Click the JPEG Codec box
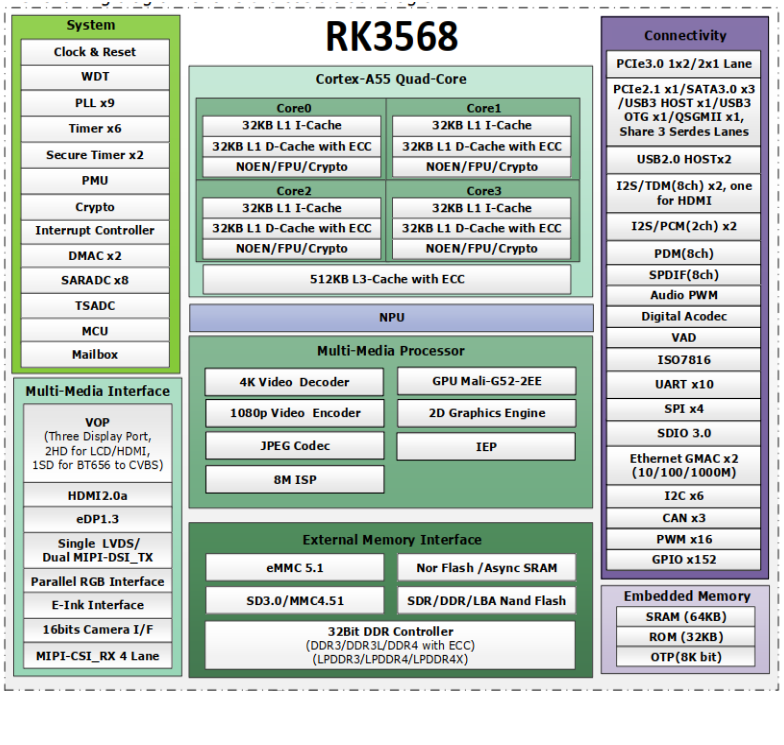 pos(294,446)
